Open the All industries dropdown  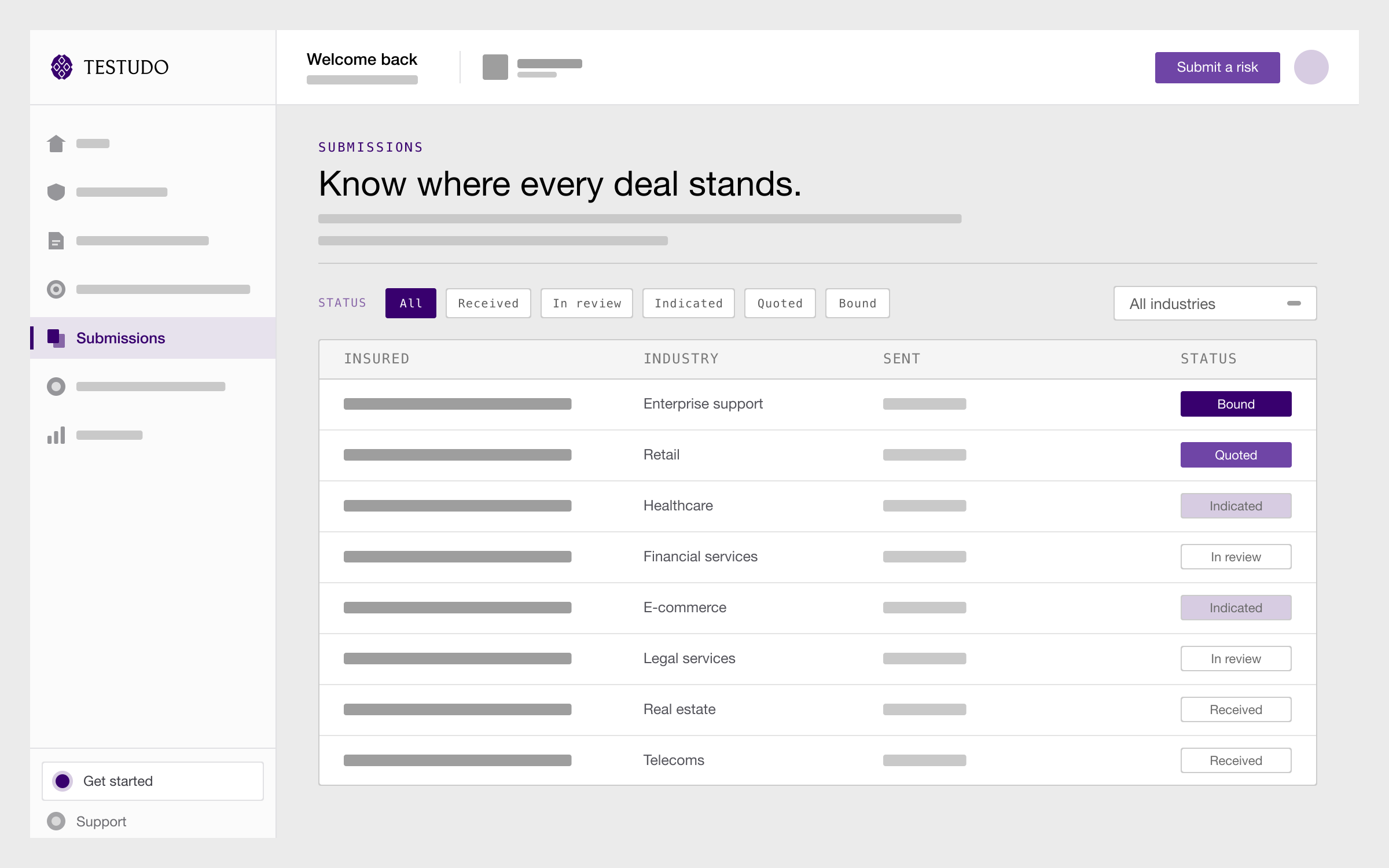(1215, 303)
